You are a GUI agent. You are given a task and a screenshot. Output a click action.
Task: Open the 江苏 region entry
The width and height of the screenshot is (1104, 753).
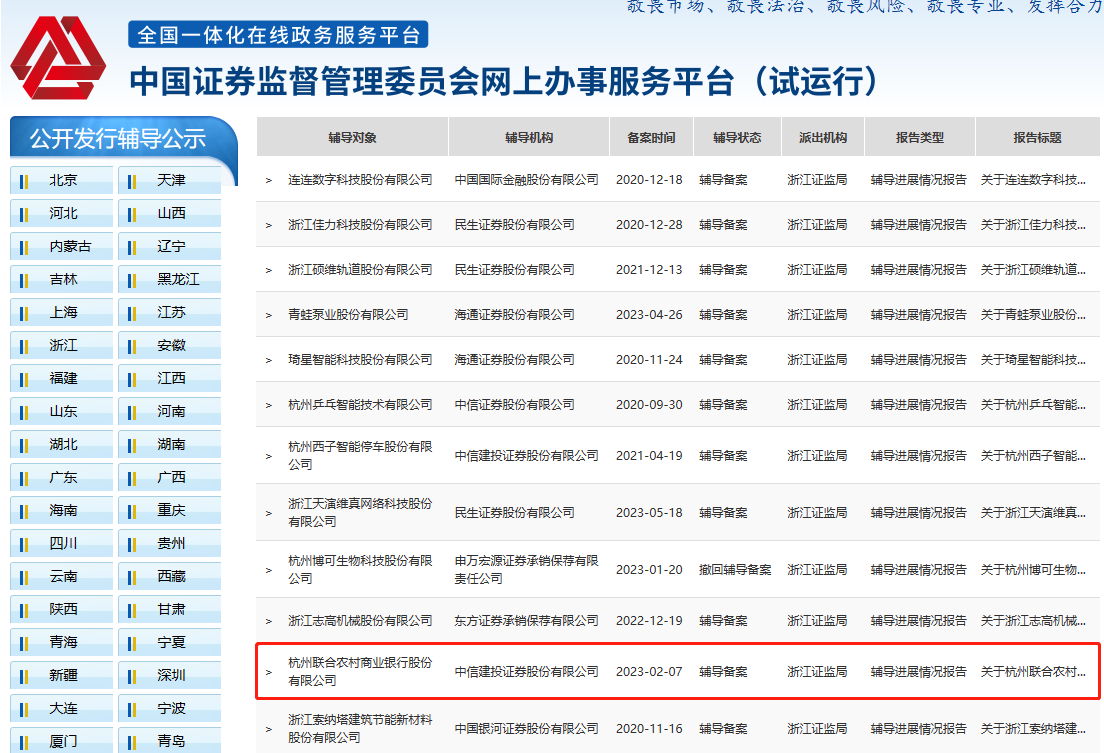(x=171, y=312)
